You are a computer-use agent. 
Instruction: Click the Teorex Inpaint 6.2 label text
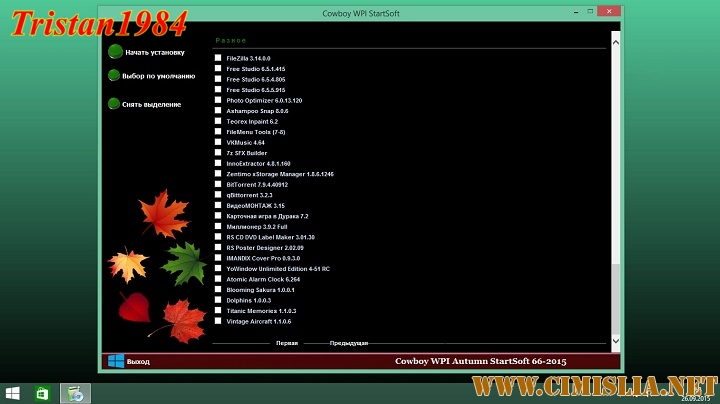point(252,122)
